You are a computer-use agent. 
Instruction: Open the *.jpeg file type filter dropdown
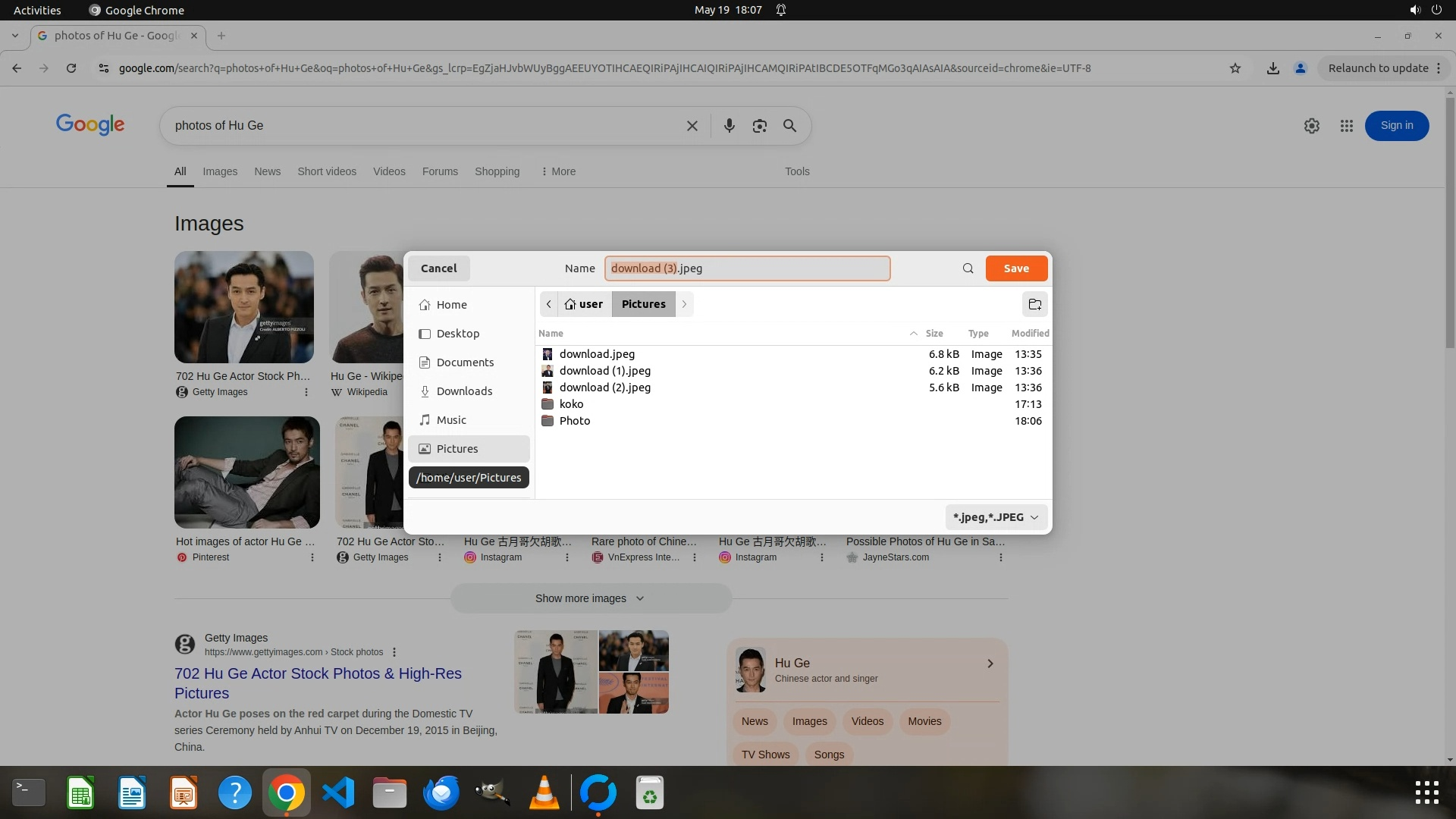pyautogui.click(x=996, y=517)
